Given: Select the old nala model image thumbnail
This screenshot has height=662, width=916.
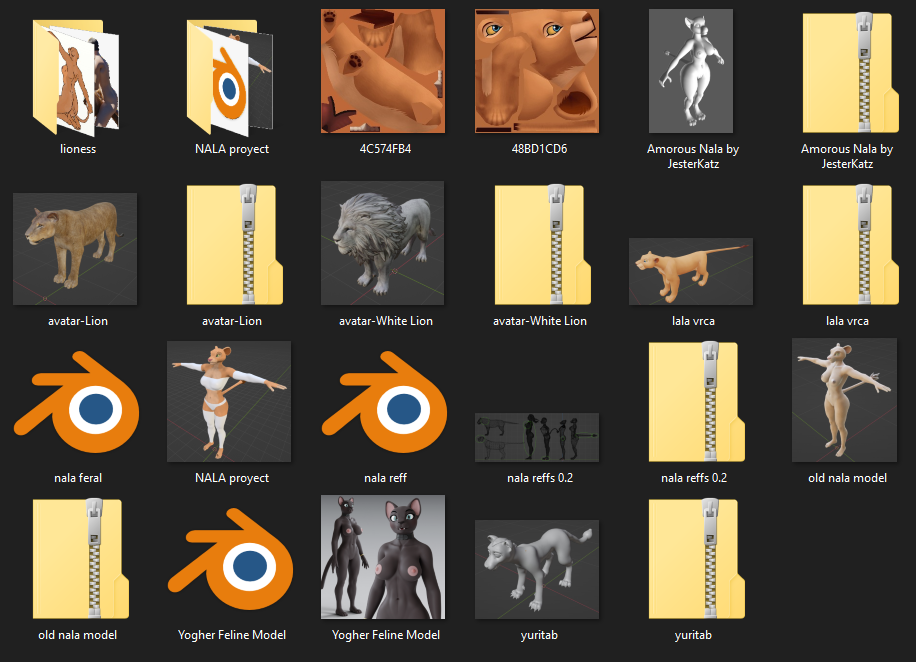Looking at the screenshot, I should click(x=845, y=400).
